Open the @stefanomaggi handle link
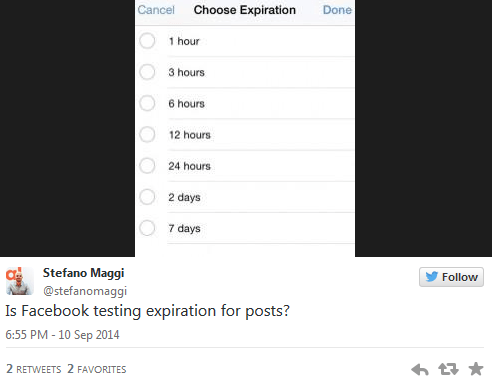Screen dimensions: 492x386 85,291
